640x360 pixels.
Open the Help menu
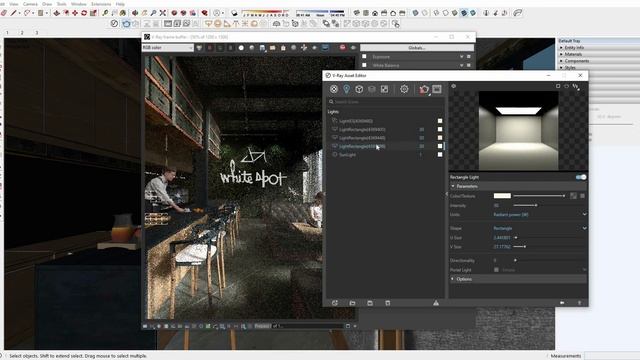pyautogui.click(x=120, y=4)
